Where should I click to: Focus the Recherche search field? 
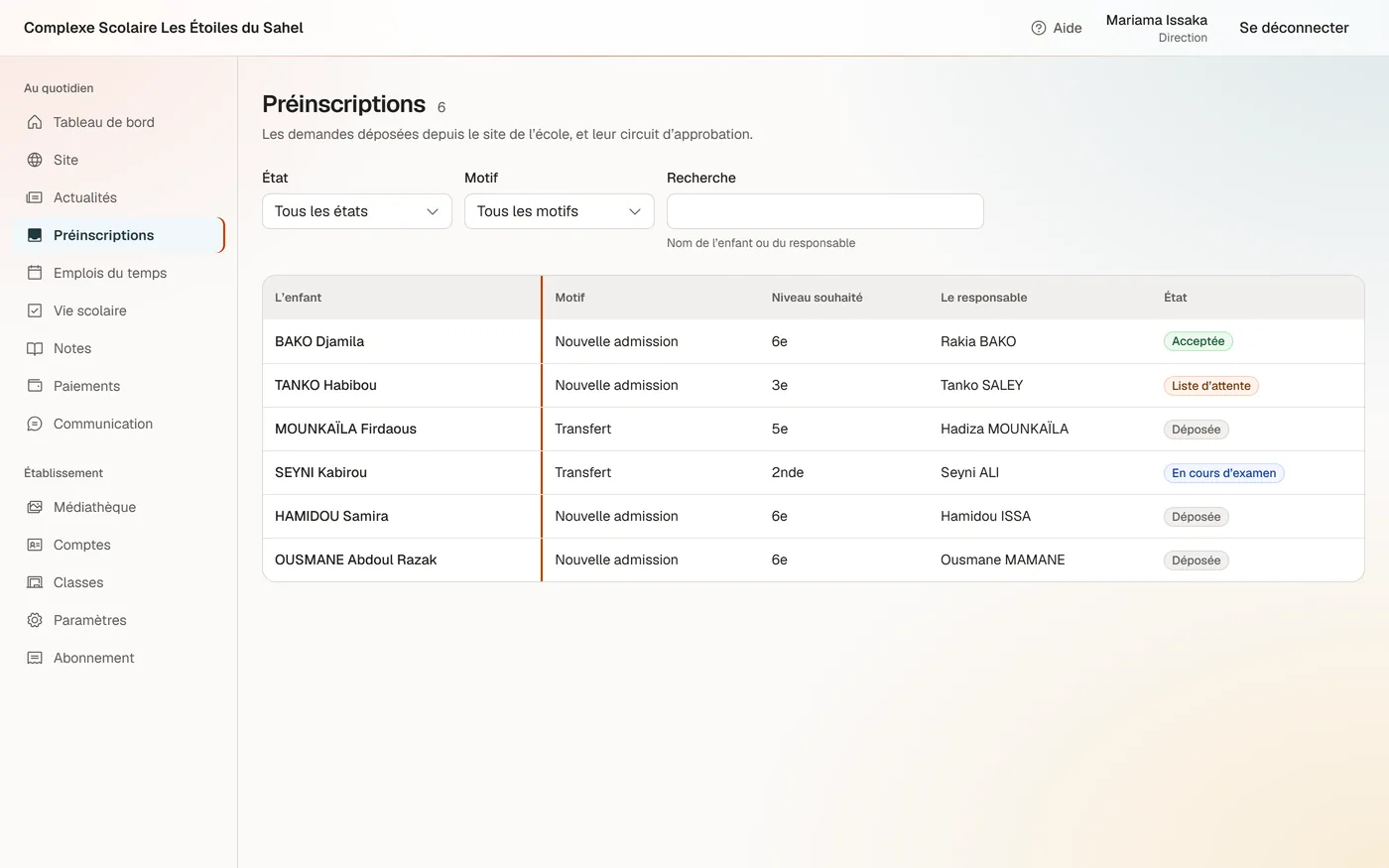point(825,211)
